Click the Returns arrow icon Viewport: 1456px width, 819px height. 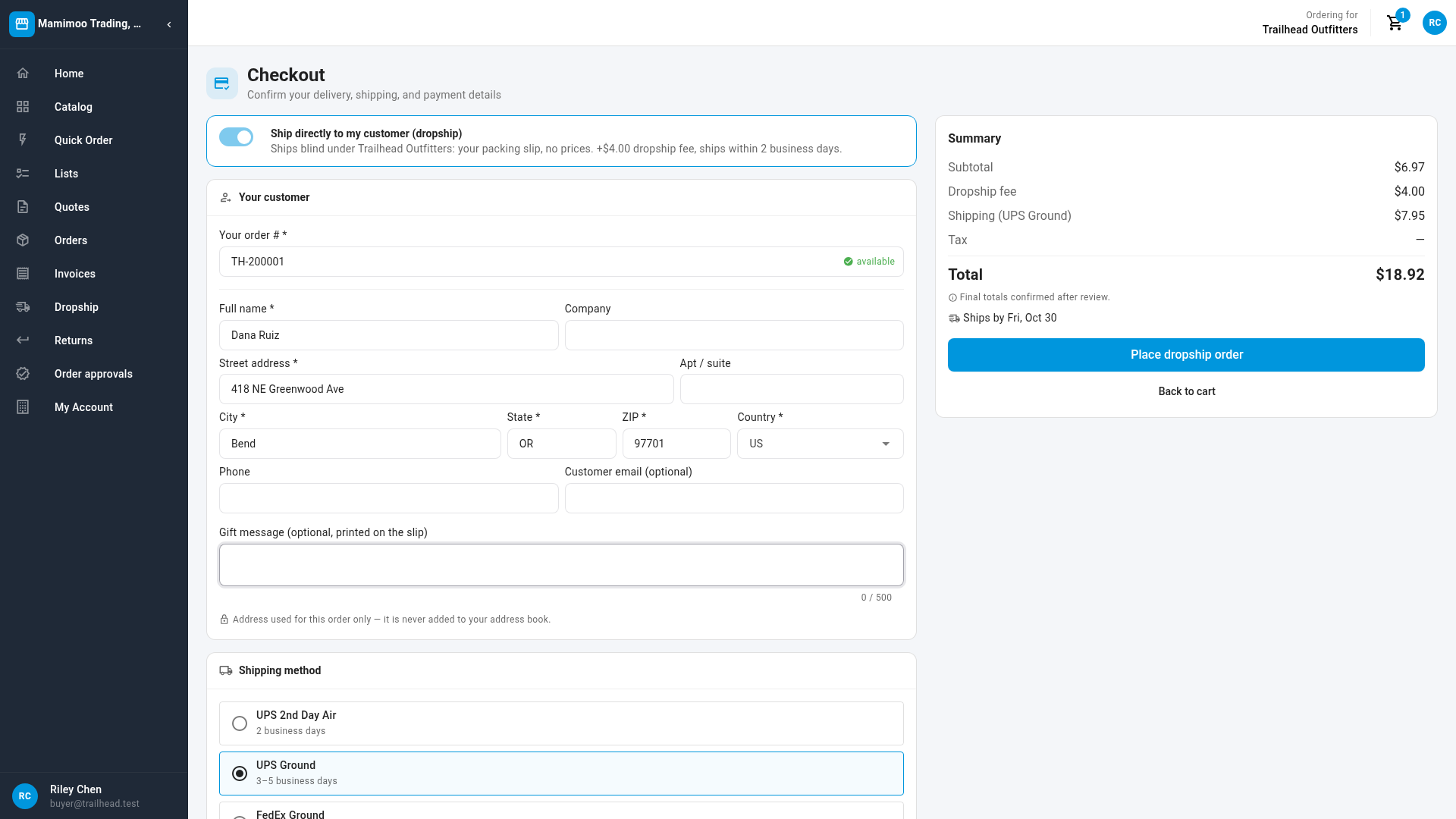[x=23, y=340]
